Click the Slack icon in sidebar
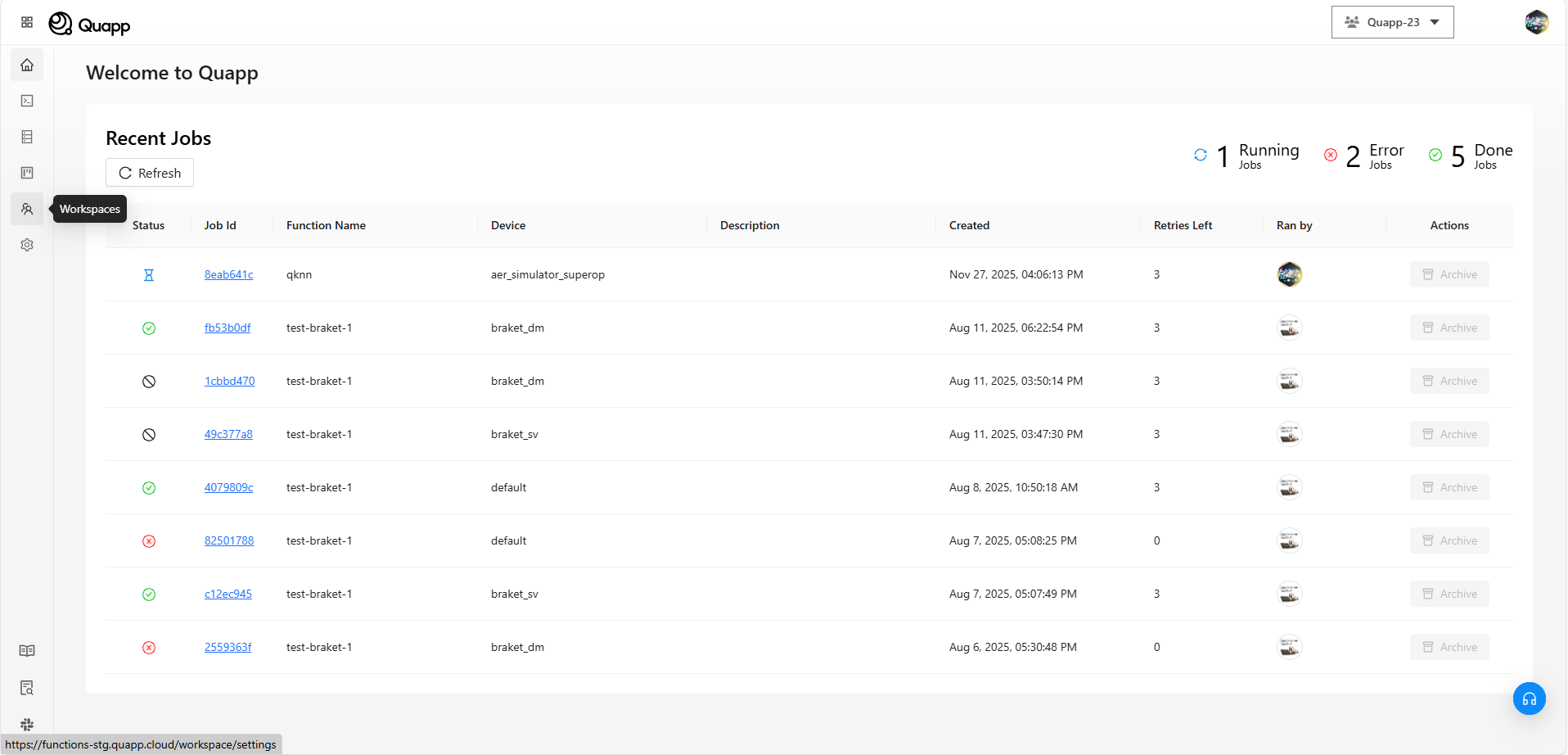 tap(27, 725)
